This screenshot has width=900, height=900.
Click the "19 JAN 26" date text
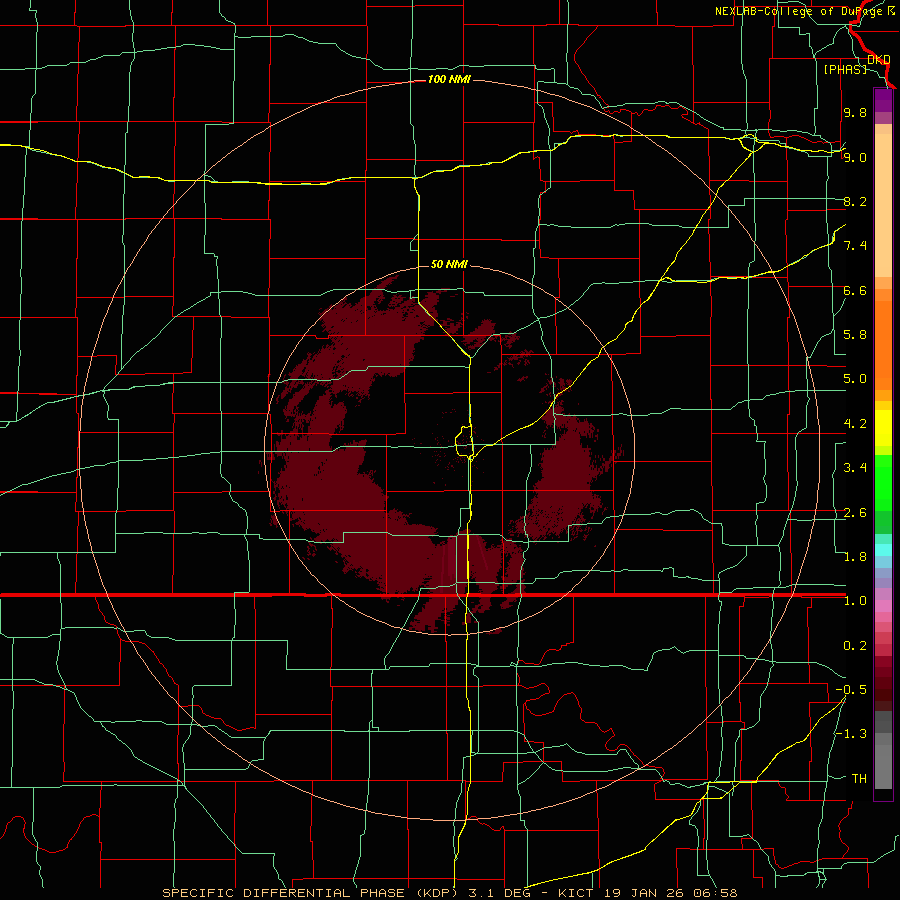[644, 893]
